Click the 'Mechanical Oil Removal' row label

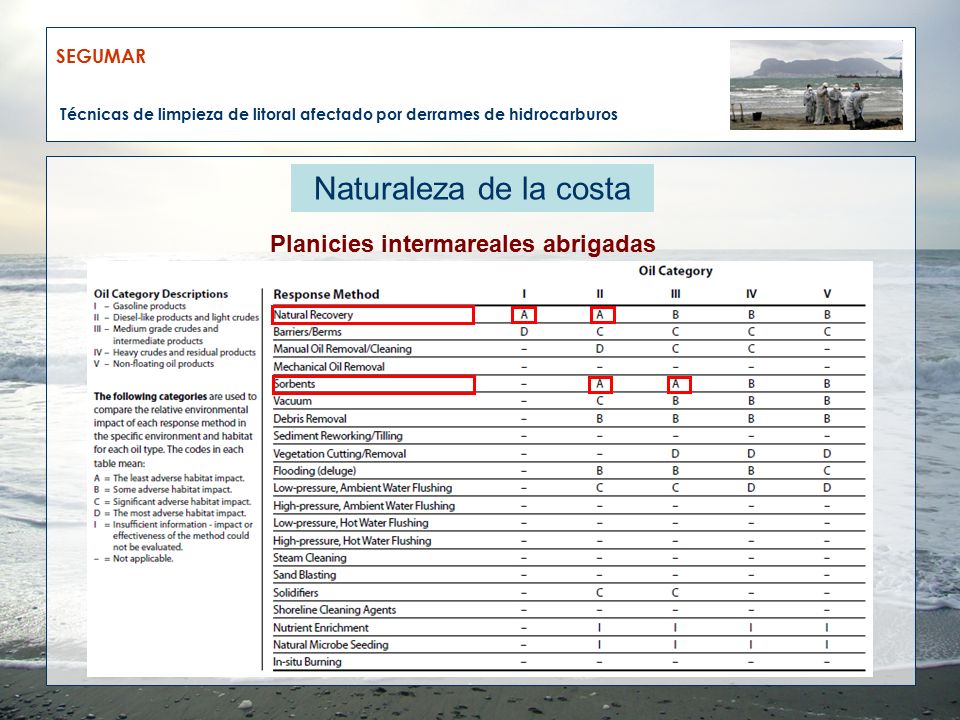(329, 367)
